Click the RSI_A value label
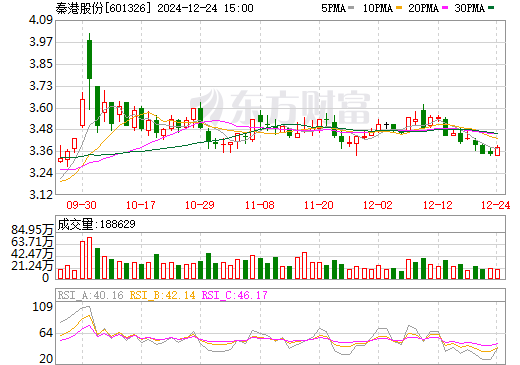This screenshot has height=365, width=520. [91, 295]
